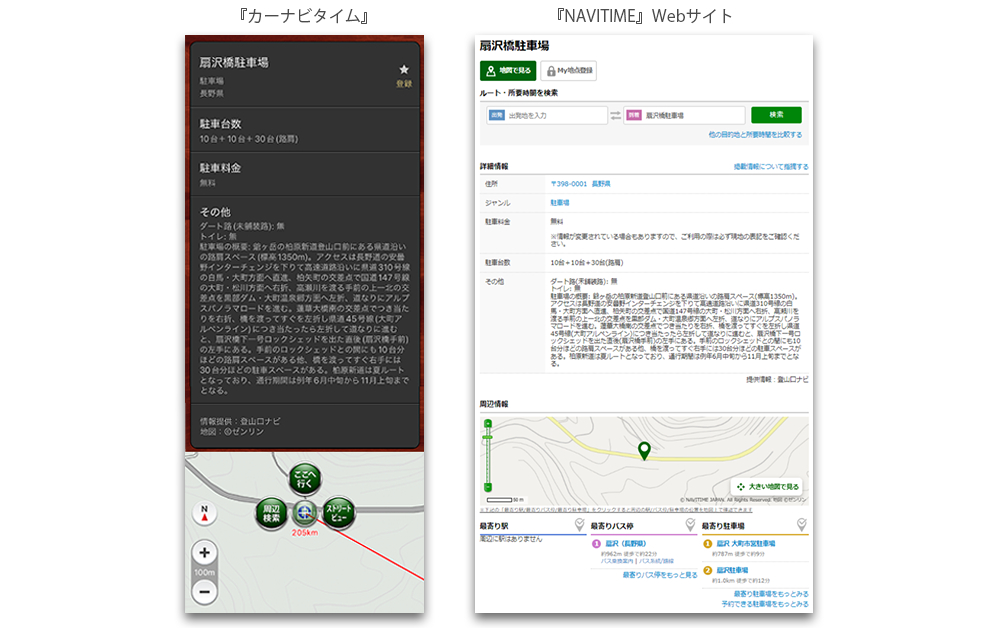Select the 駐車台数 row in car navi panel
This screenshot has width=1000, height=628.
[304, 130]
